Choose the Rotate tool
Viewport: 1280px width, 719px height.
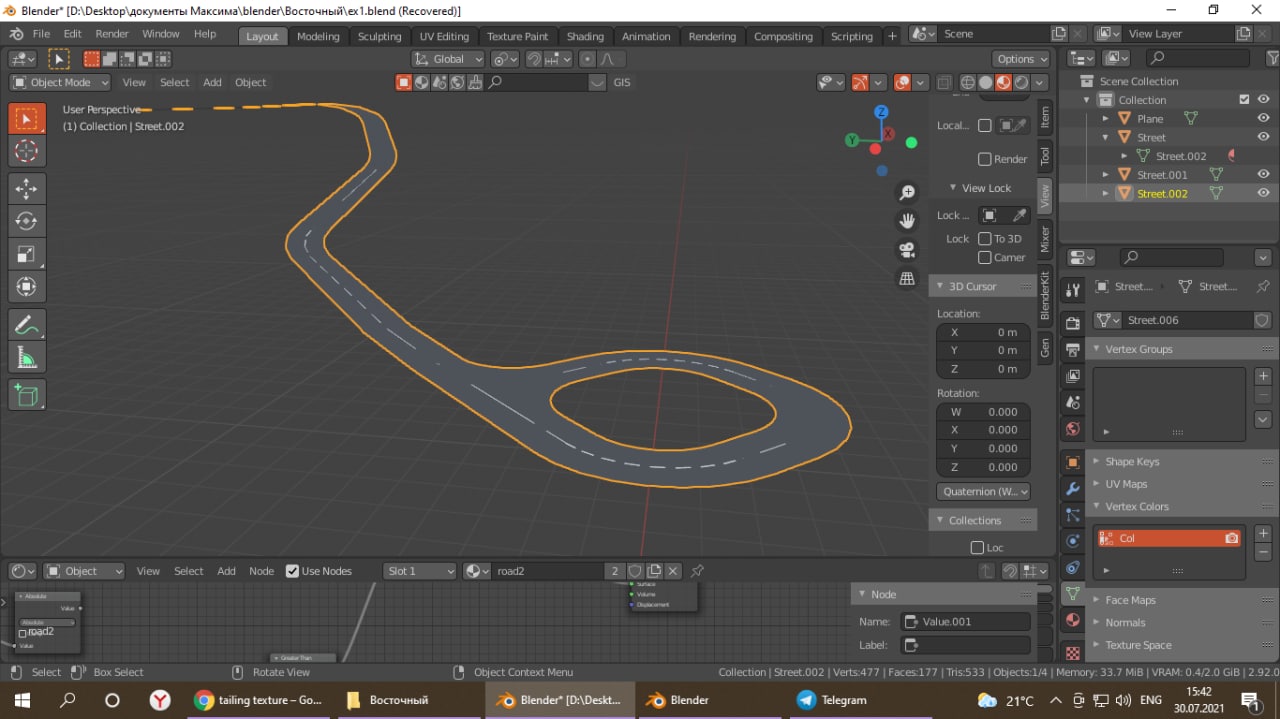(27, 221)
